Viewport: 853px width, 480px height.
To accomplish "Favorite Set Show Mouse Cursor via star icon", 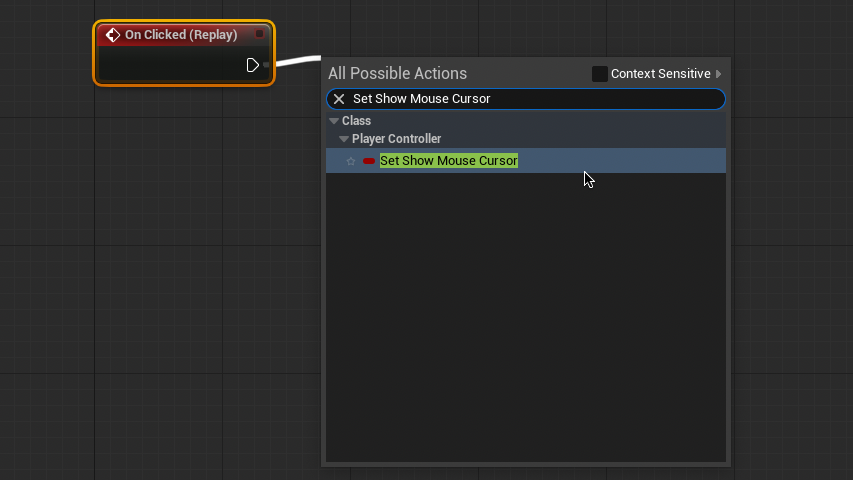I will pyautogui.click(x=351, y=161).
